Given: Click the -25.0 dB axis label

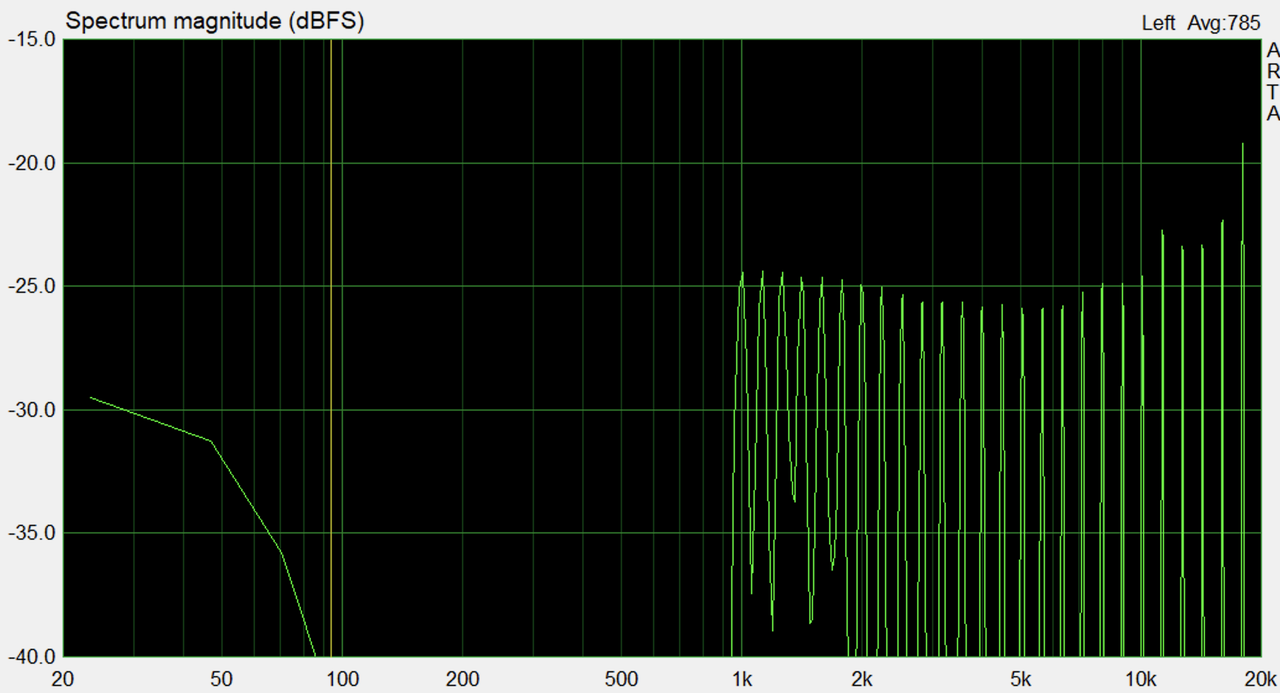Looking at the screenshot, I should (x=32, y=286).
